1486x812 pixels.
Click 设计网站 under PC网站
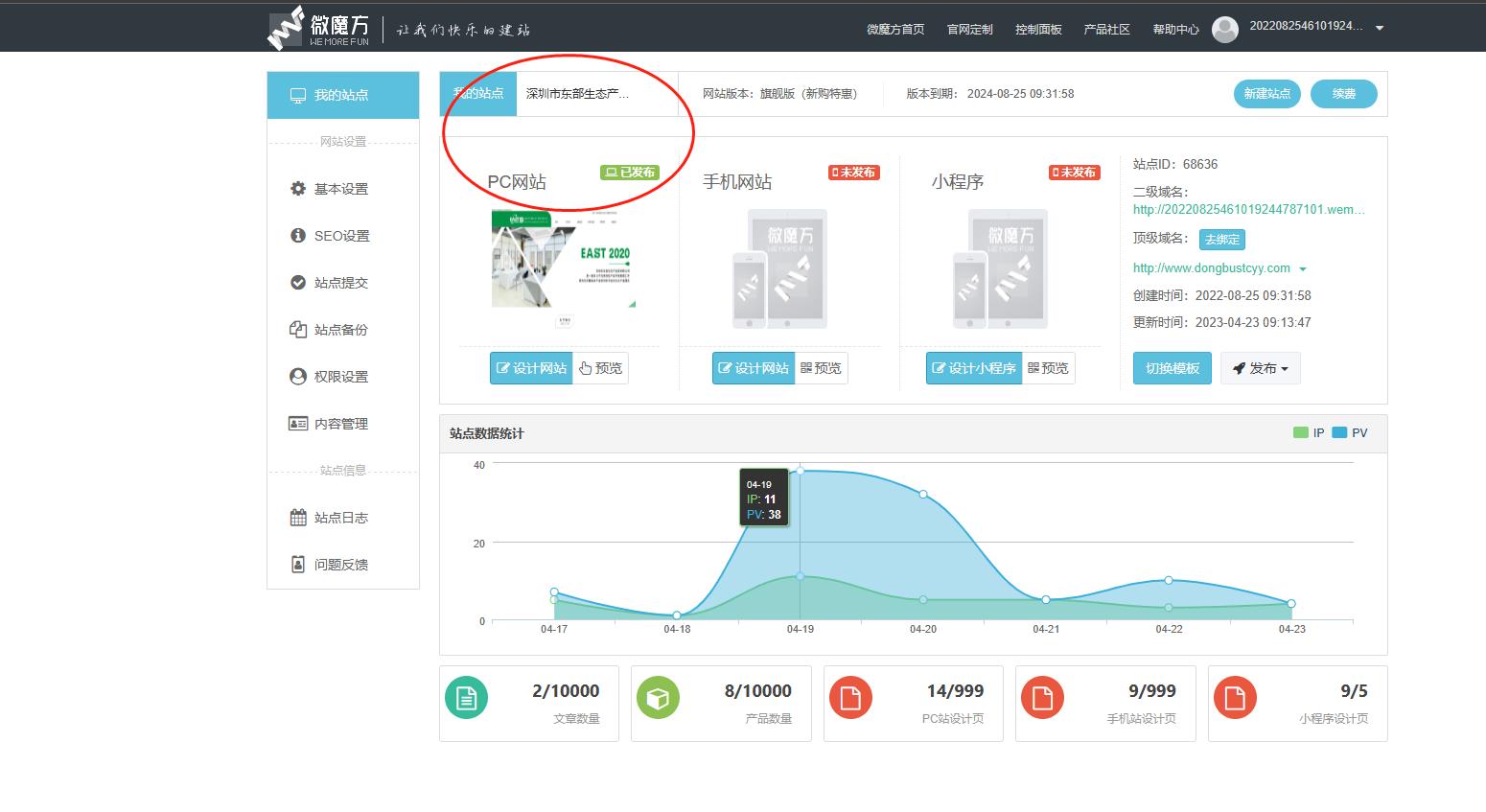[x=531, y=368]
